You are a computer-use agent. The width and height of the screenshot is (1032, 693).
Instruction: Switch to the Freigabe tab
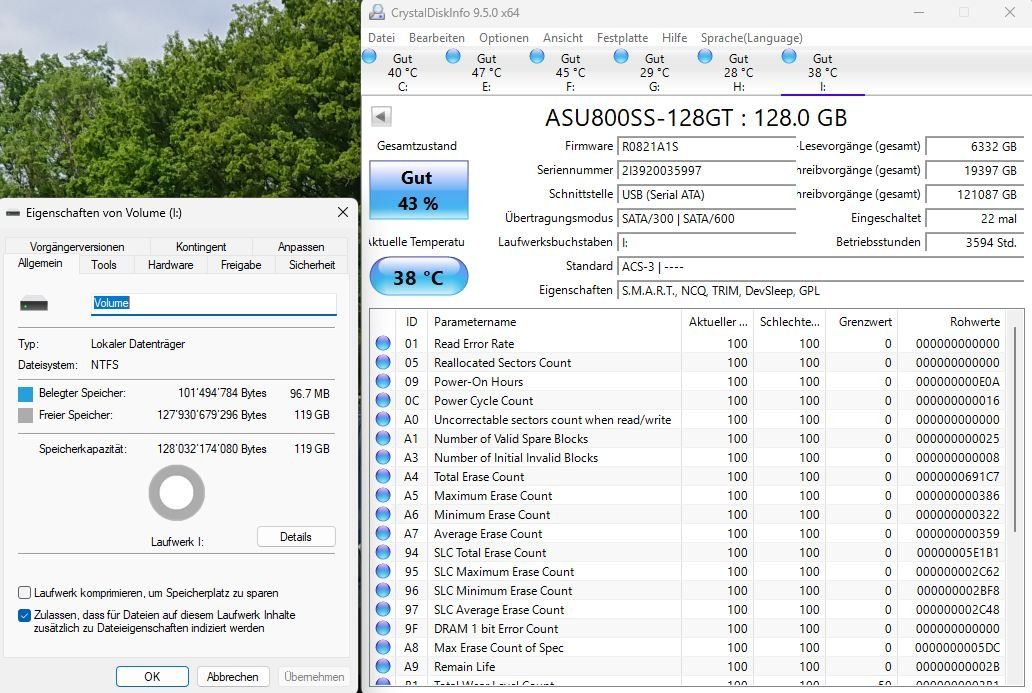(x=241, y=265)
